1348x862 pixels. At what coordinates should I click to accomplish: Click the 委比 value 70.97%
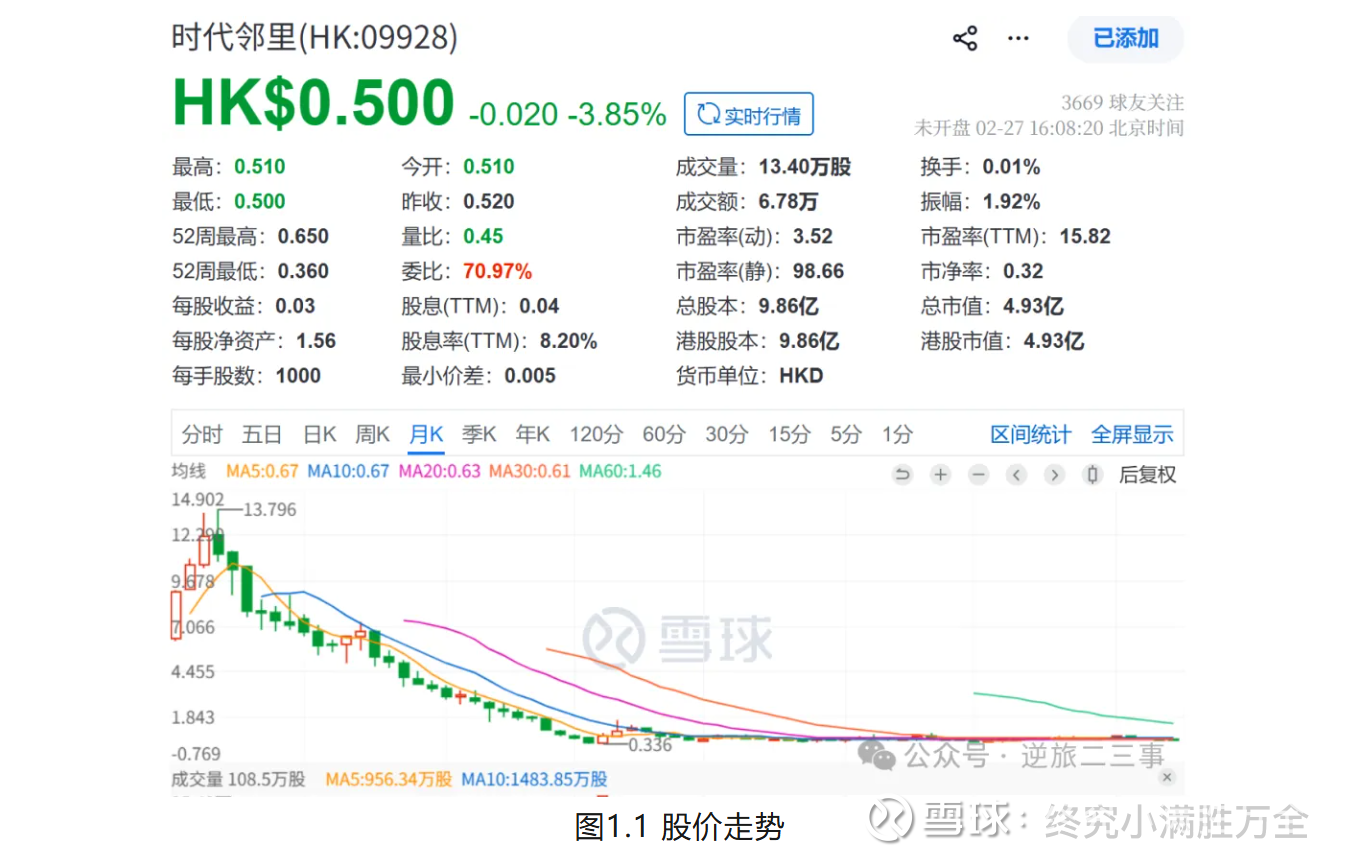pos(497,271)
